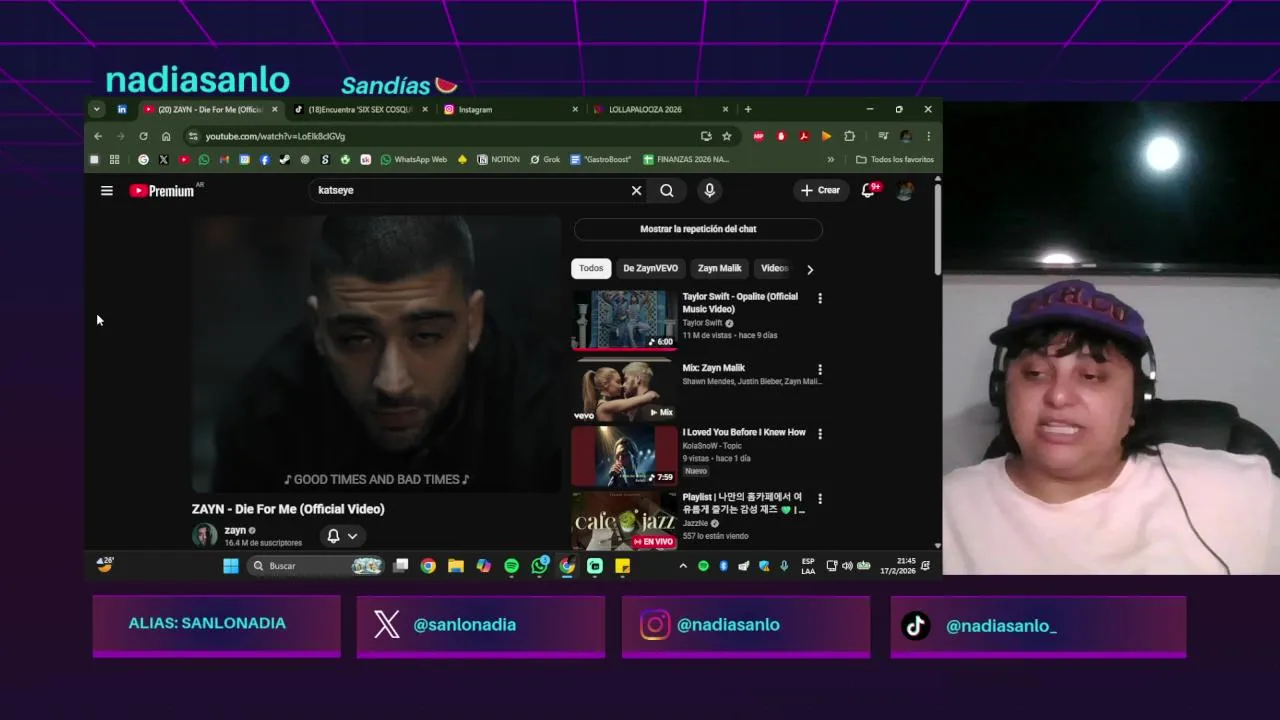Open the WhatsApp Web bookmark
The height and width of the screenshot is (720, 1280).
[413, 159]
